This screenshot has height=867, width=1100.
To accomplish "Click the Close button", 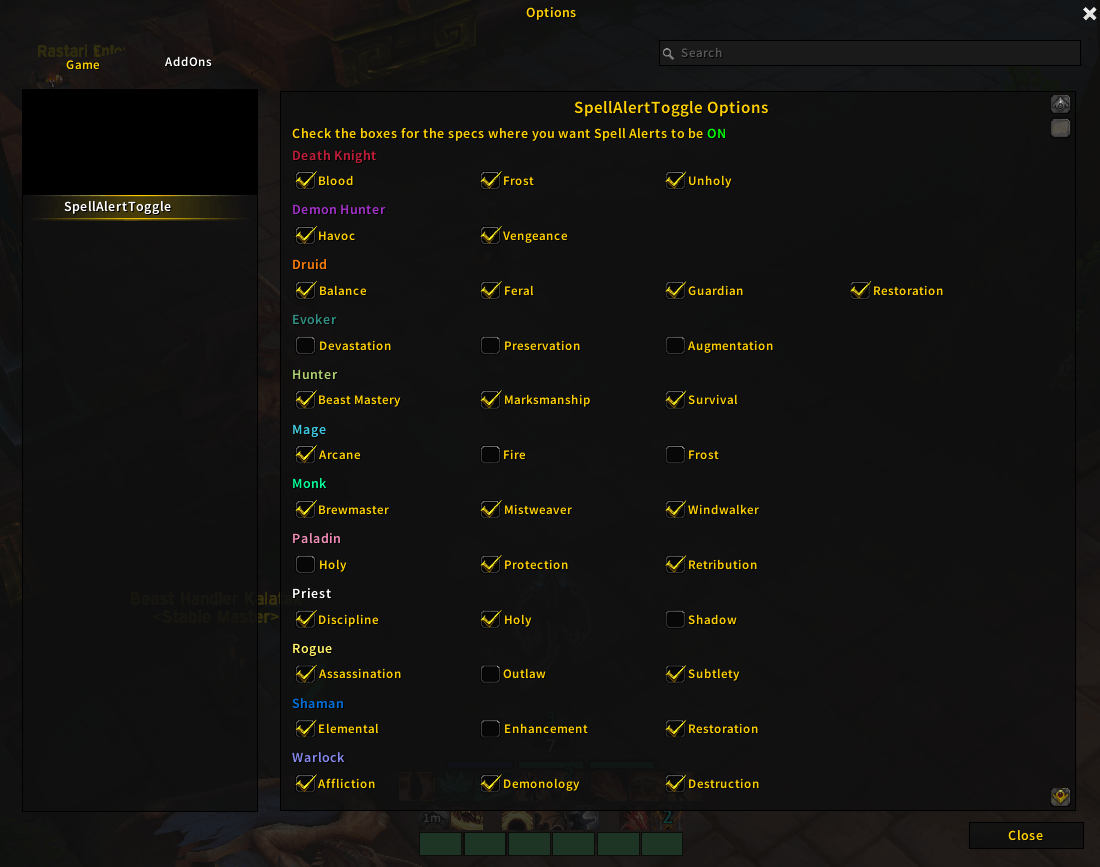I will click(x=1026, y=835).
